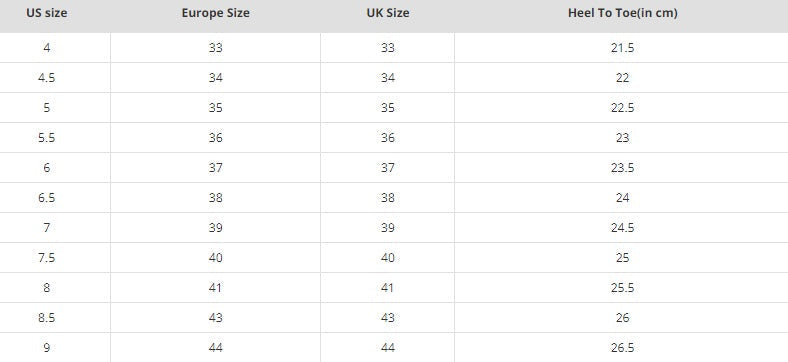Click the Heel To Toe(in cm) header
The image size is (788, 362).
coord(623,13)
